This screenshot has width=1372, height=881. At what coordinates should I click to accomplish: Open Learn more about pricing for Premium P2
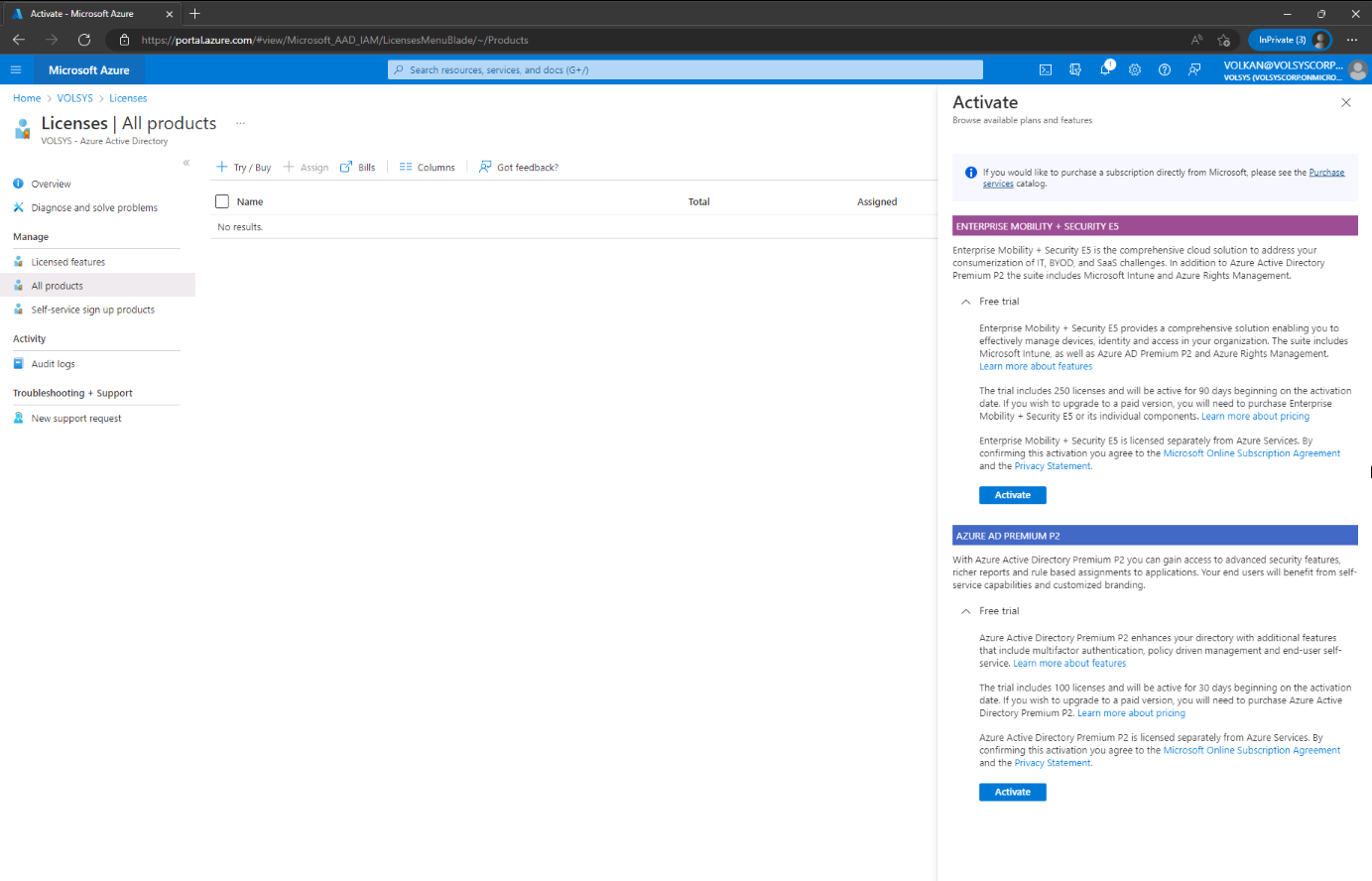[1131, 713]
